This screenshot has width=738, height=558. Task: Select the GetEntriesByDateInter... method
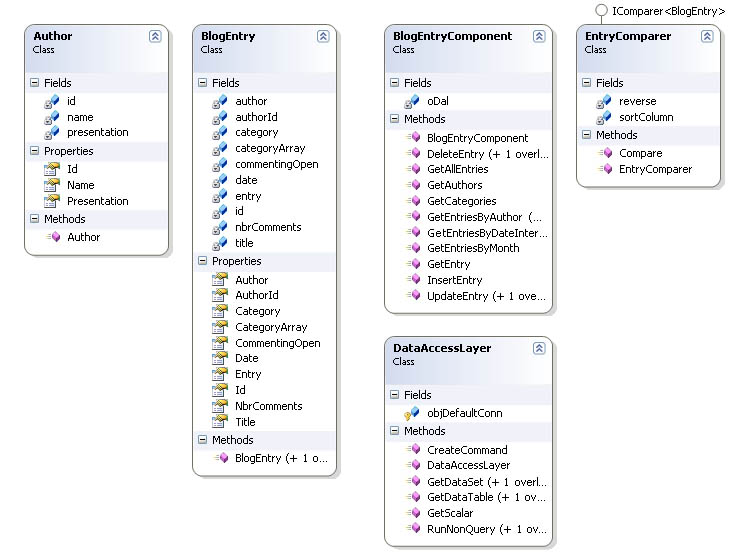[x=487, y=233]
